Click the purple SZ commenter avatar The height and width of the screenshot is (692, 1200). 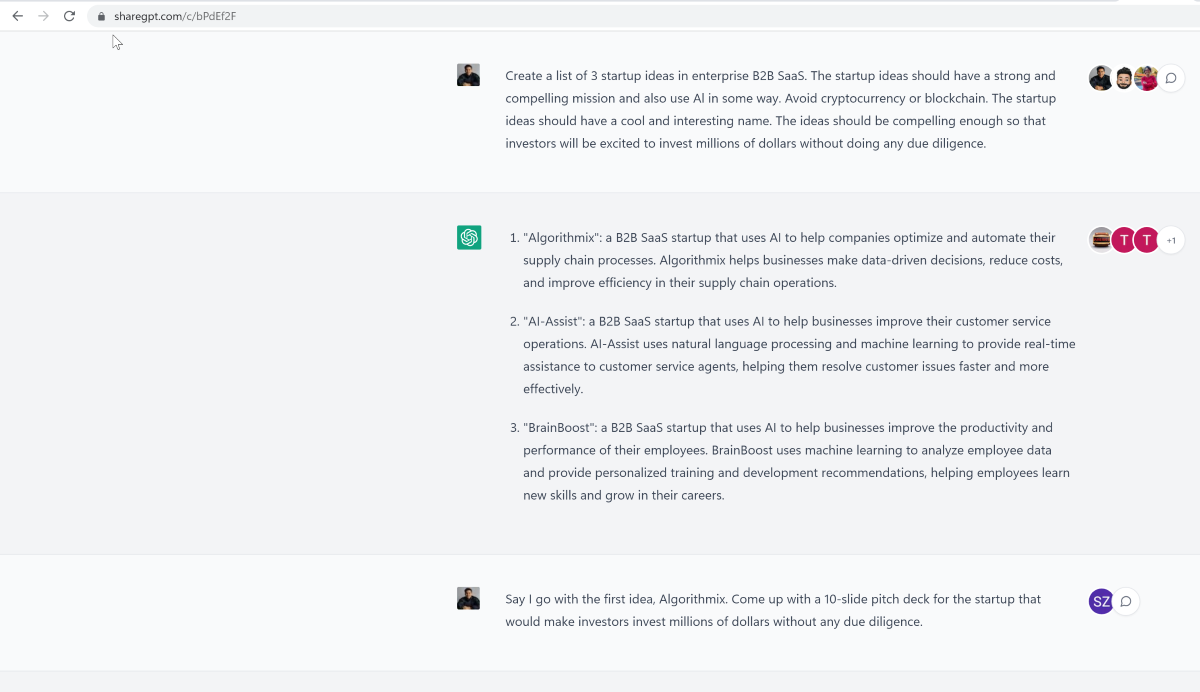[x=1101, y=601]
